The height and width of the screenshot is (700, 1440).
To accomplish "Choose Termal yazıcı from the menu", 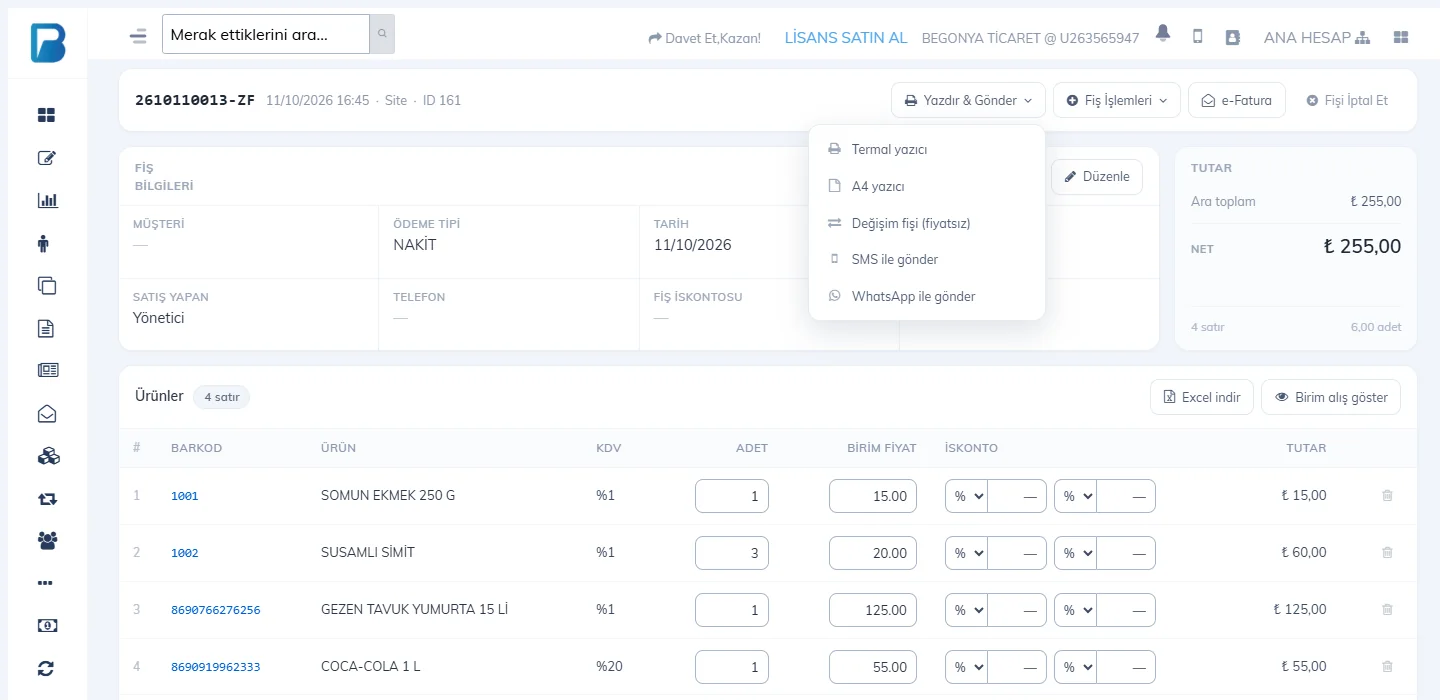I will [927, 149].
